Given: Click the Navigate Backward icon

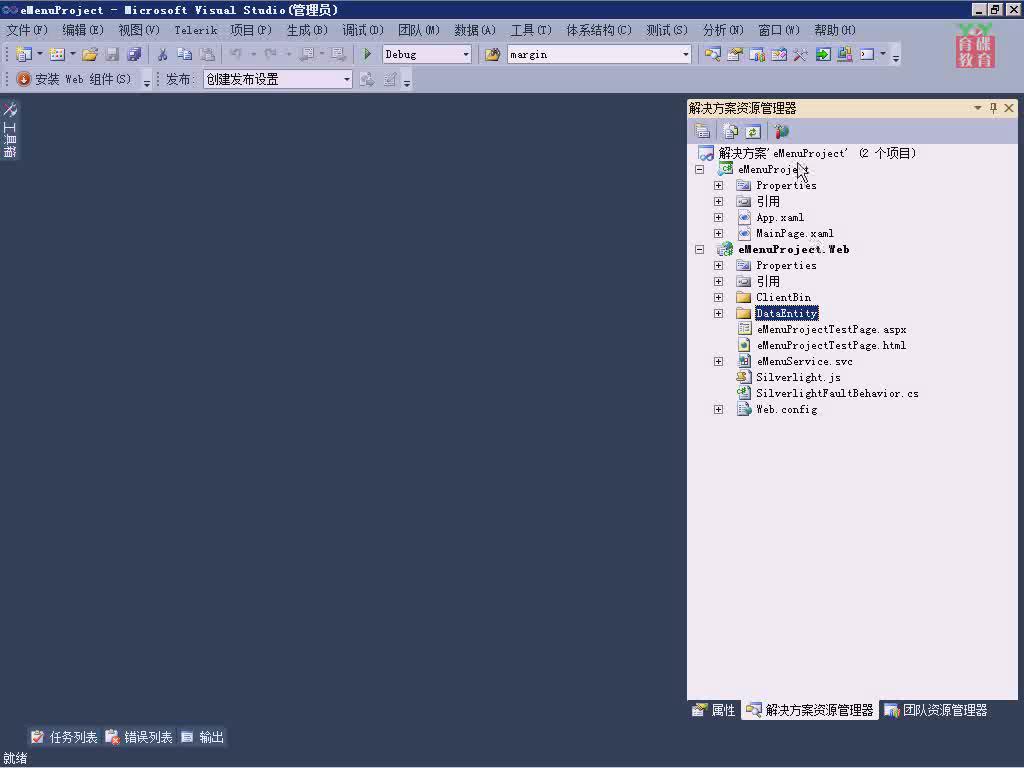Looking at the screenshot, I should pos(306,54).
